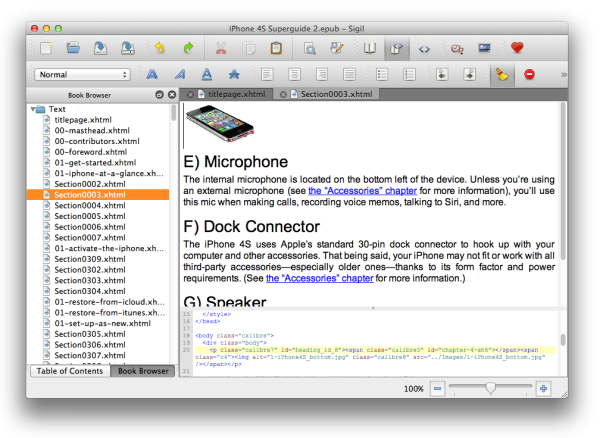
Task: Click the red stop icon
Action: (x=529, y=74)
